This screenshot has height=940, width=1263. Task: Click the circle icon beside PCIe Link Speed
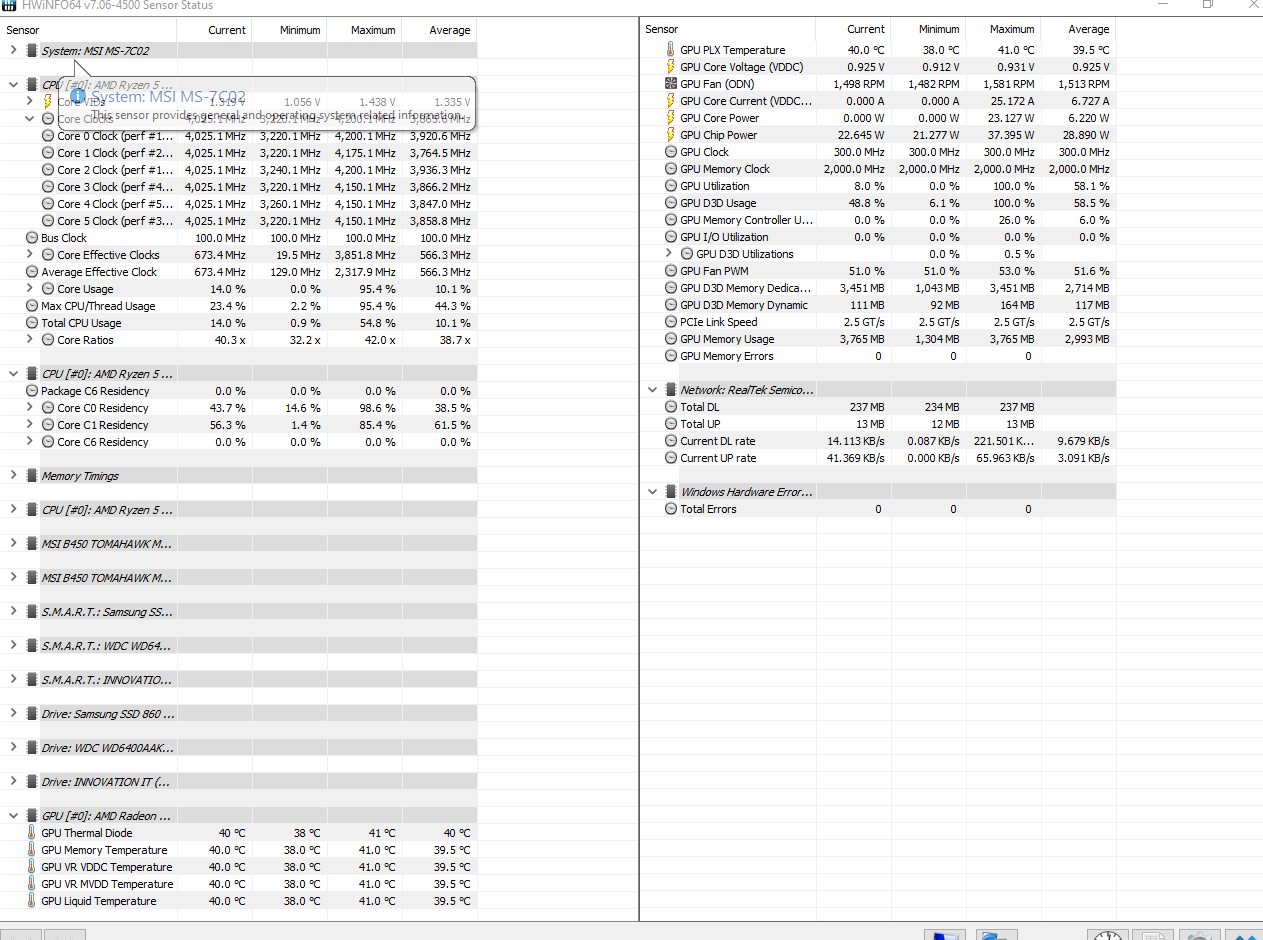pos(671,322)
